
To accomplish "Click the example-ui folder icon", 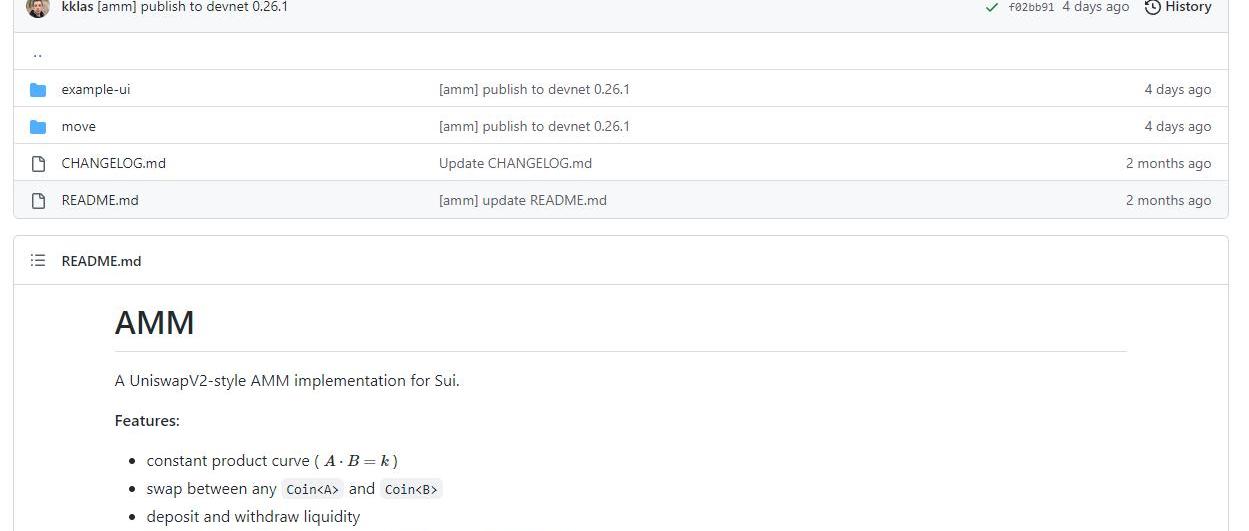I will point(38,90).
